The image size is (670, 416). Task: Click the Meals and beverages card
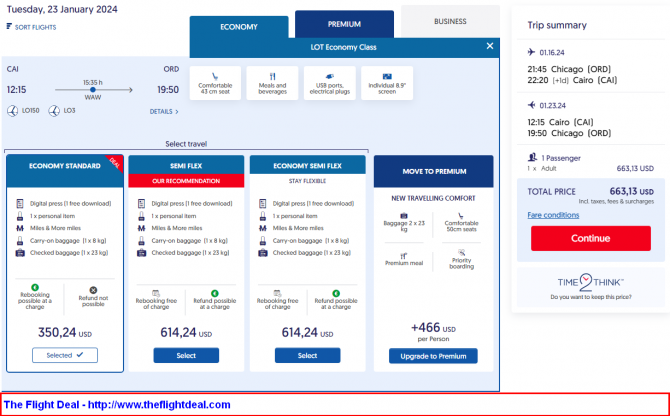[x=273, y=83]
